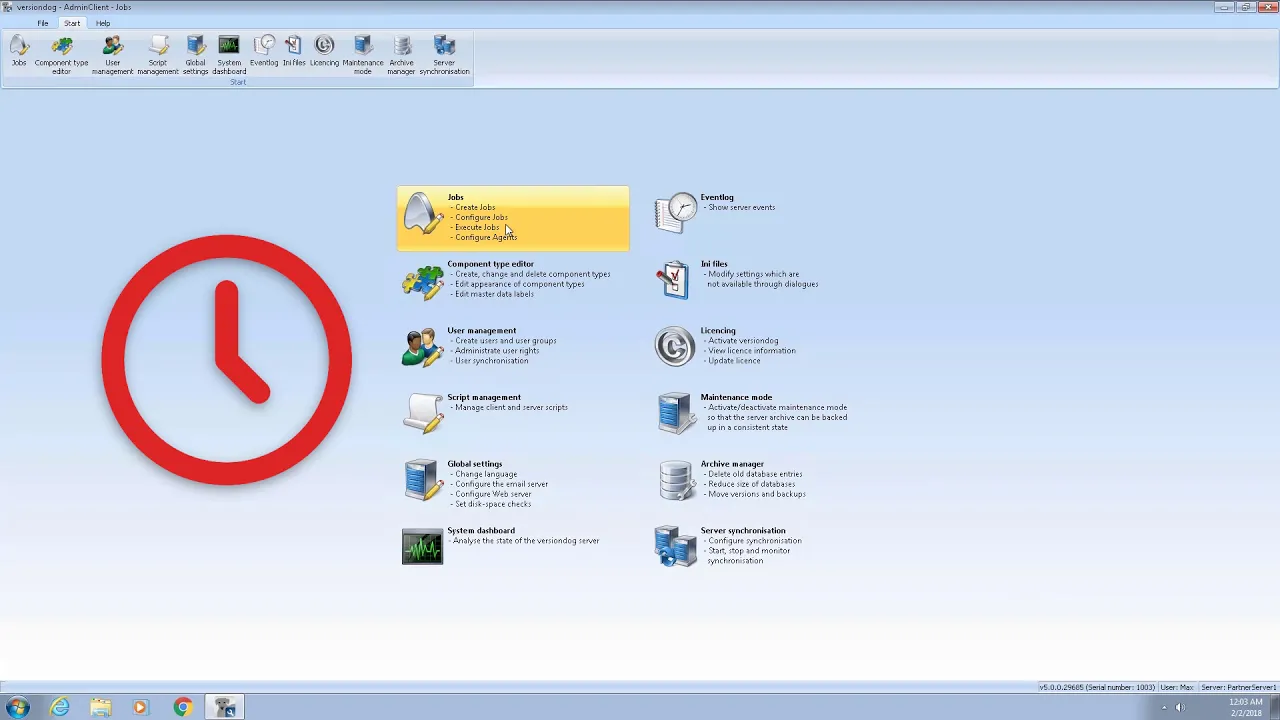The width and height of the screenshot is (1280, 720).
Task: Click the versiondog AdminClient taskbar button
Action: click(x=224, y=707)
